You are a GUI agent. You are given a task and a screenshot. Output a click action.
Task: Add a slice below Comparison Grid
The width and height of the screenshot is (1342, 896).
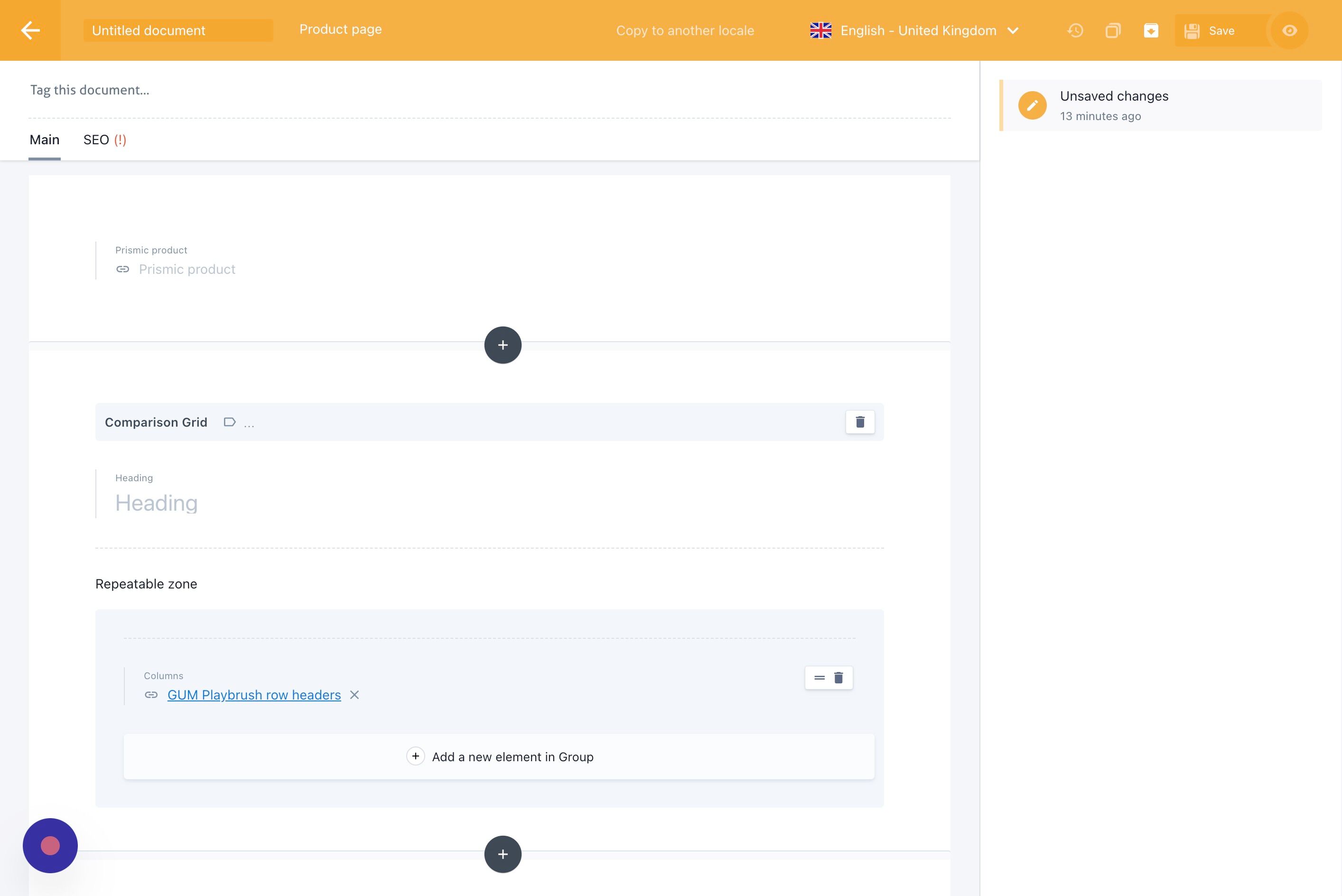coord(503,854)
